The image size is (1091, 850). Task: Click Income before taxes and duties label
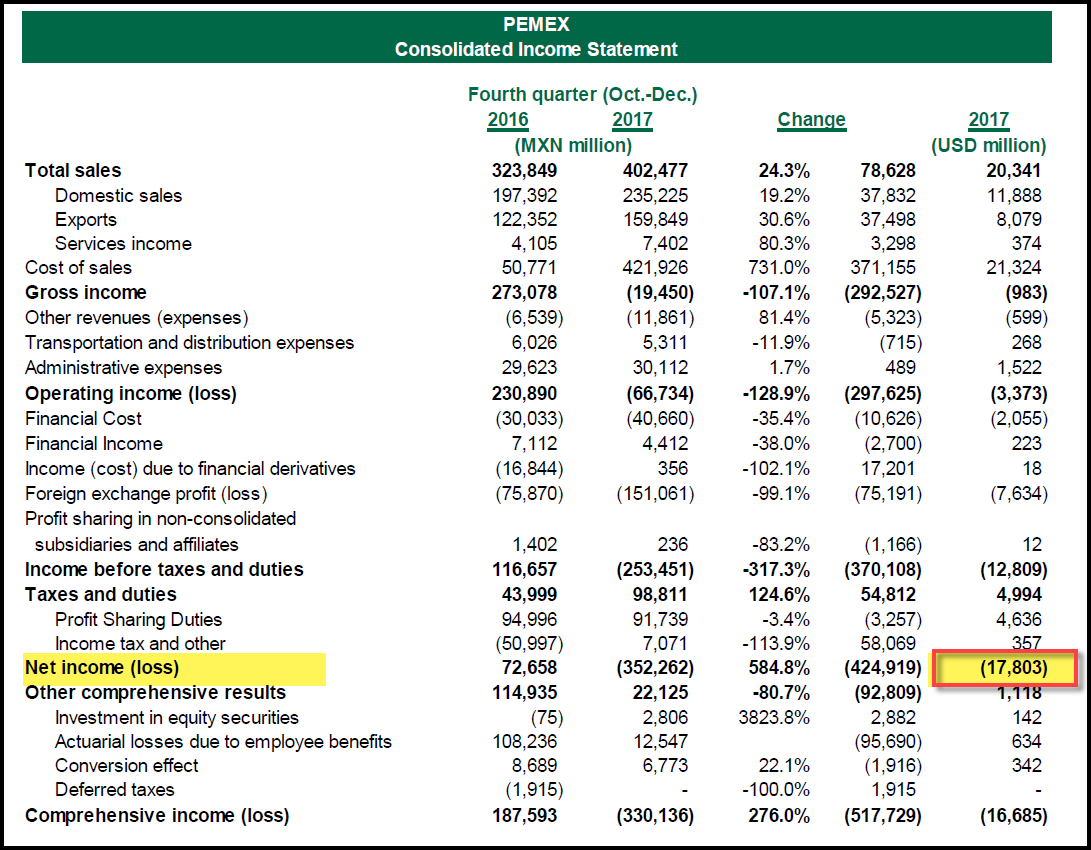164,570
